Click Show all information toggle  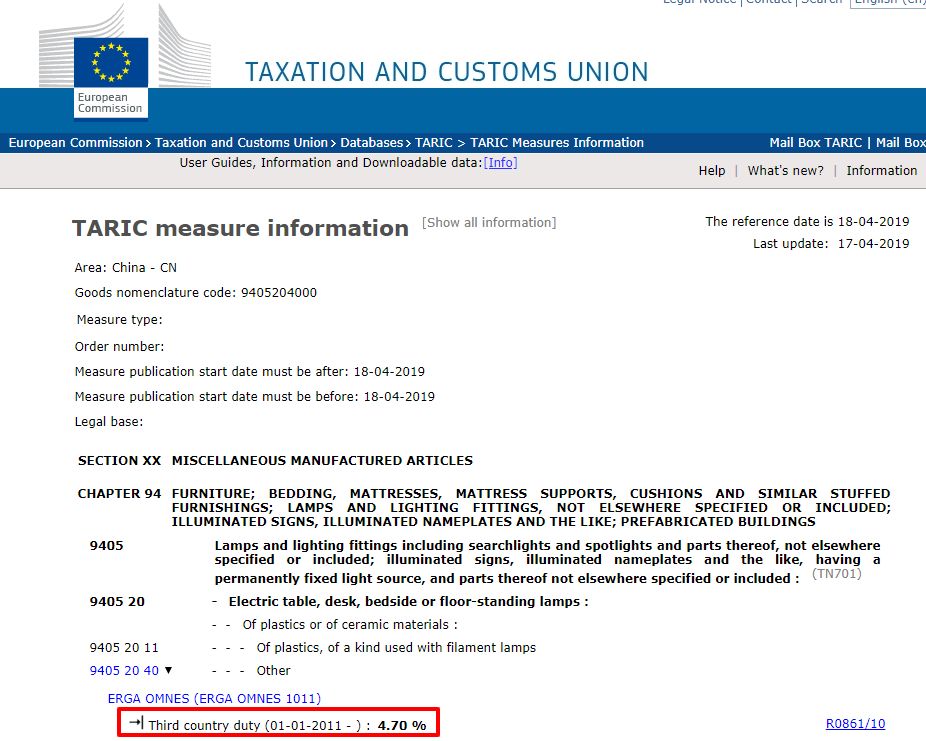pyautogui.click(x=489, y=223)
